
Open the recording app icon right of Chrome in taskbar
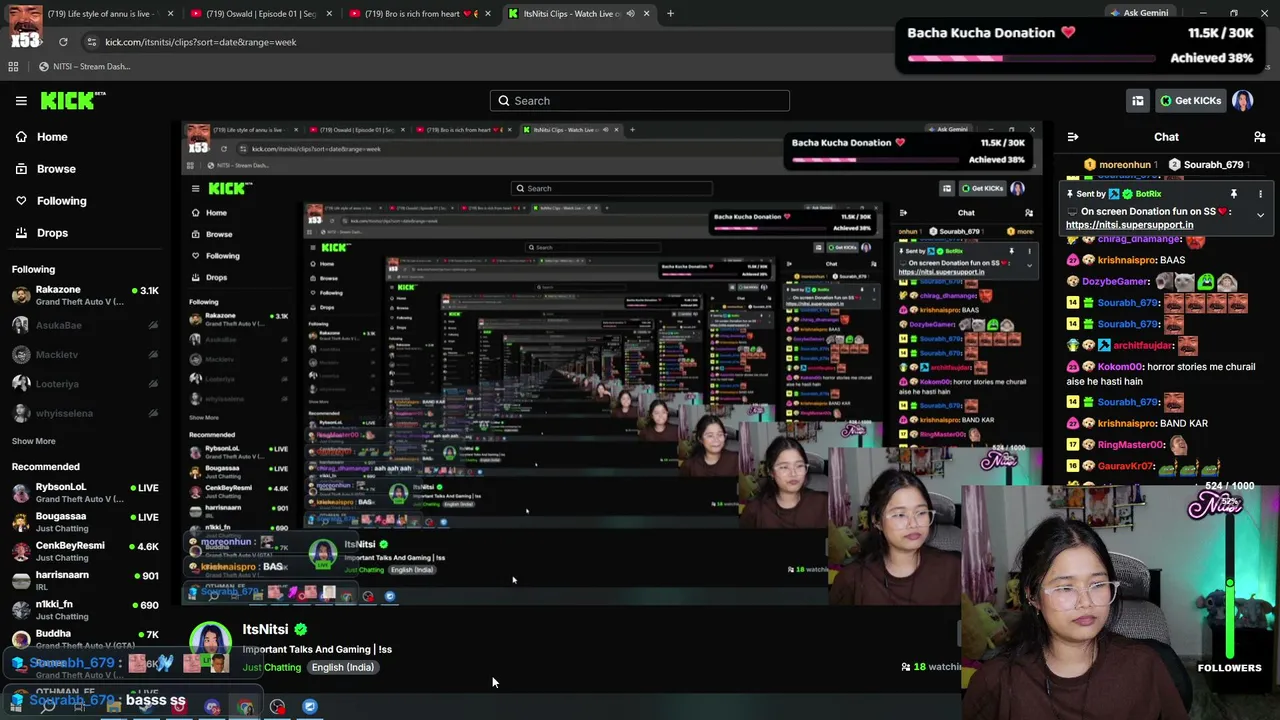tap(277, 707)
